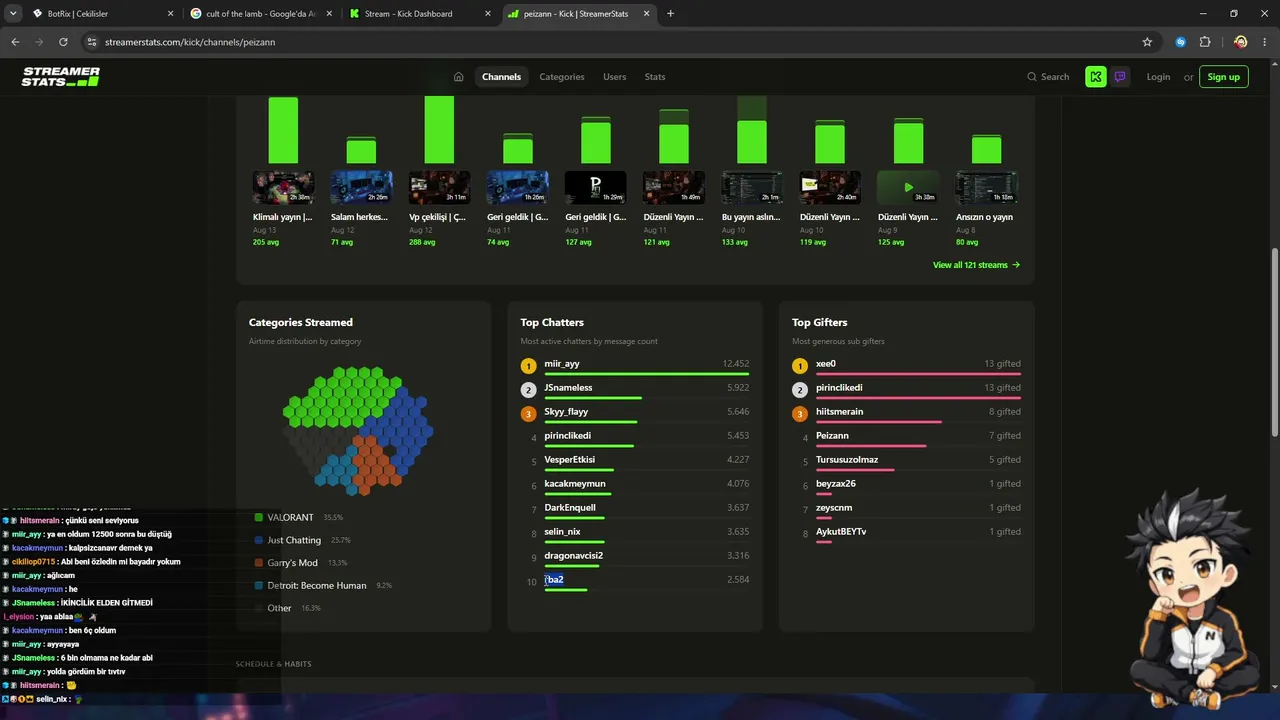Open the tab search dropdown arrow
This screenshot has height=720, width=1280.
(x=13, y=14)
